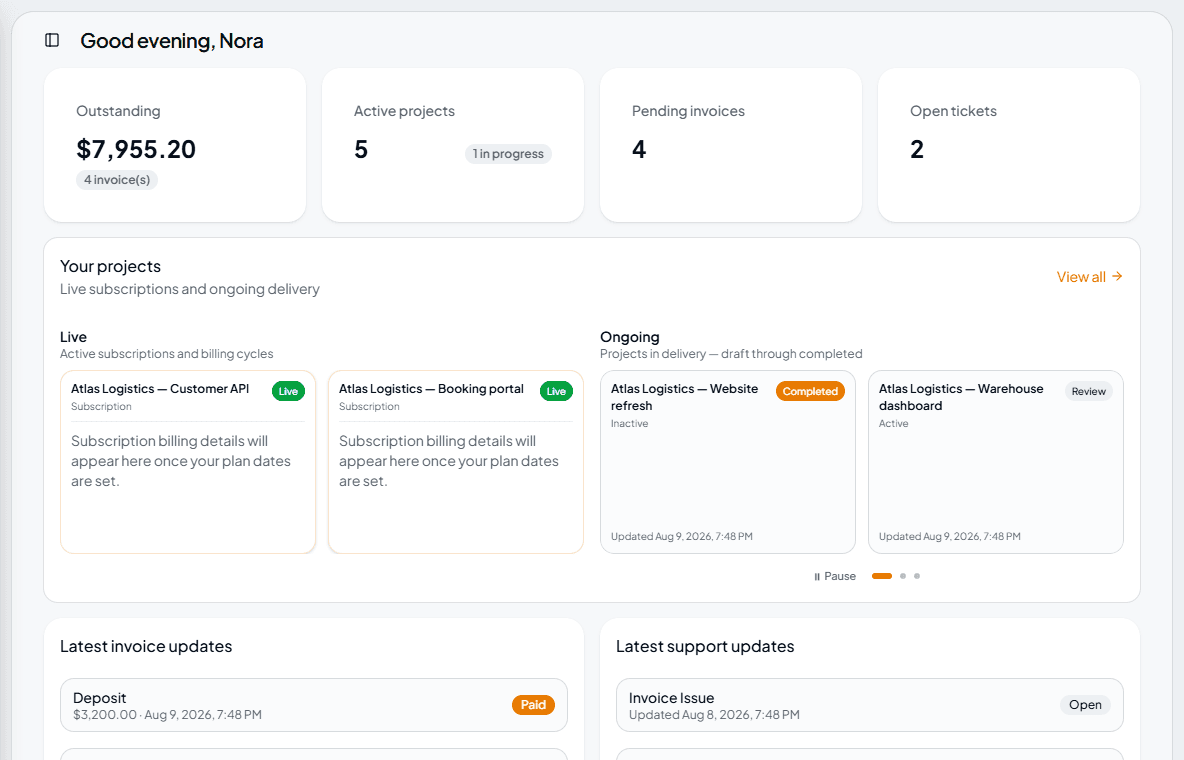Click the Completed status badge

[810, 391]
